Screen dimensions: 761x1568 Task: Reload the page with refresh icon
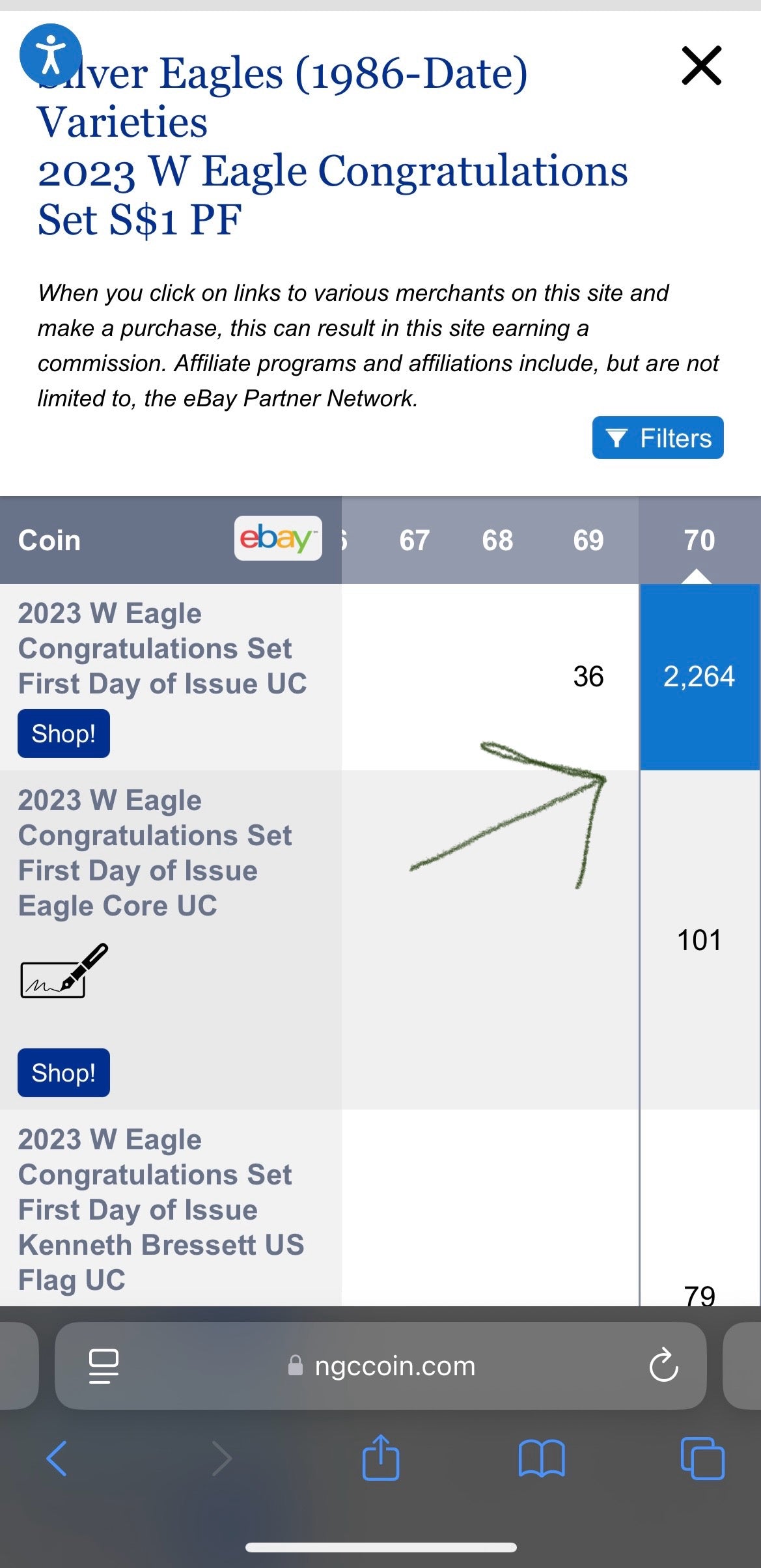point(663,1365)
